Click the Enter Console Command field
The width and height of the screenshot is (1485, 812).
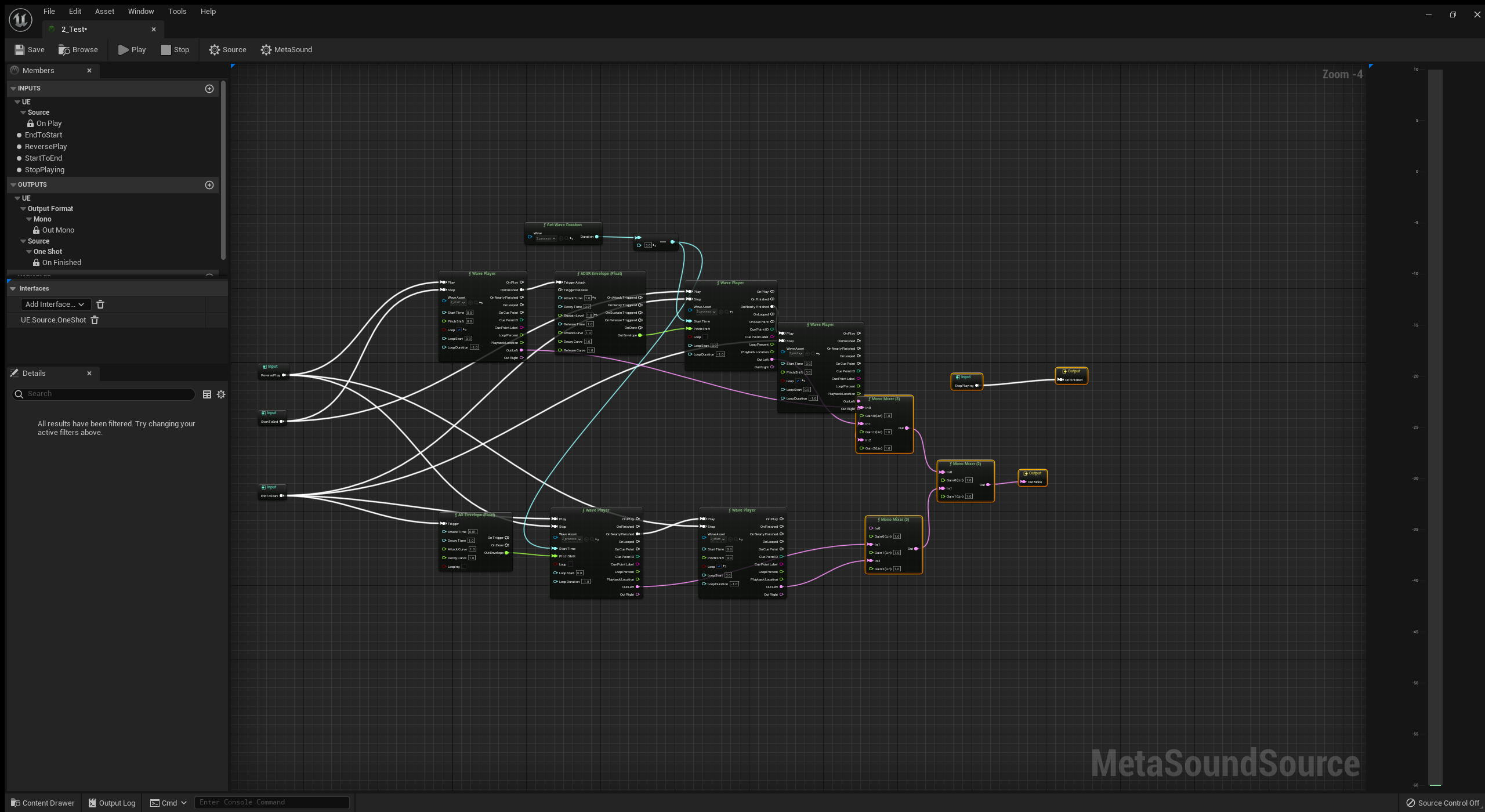pos(272,803)
